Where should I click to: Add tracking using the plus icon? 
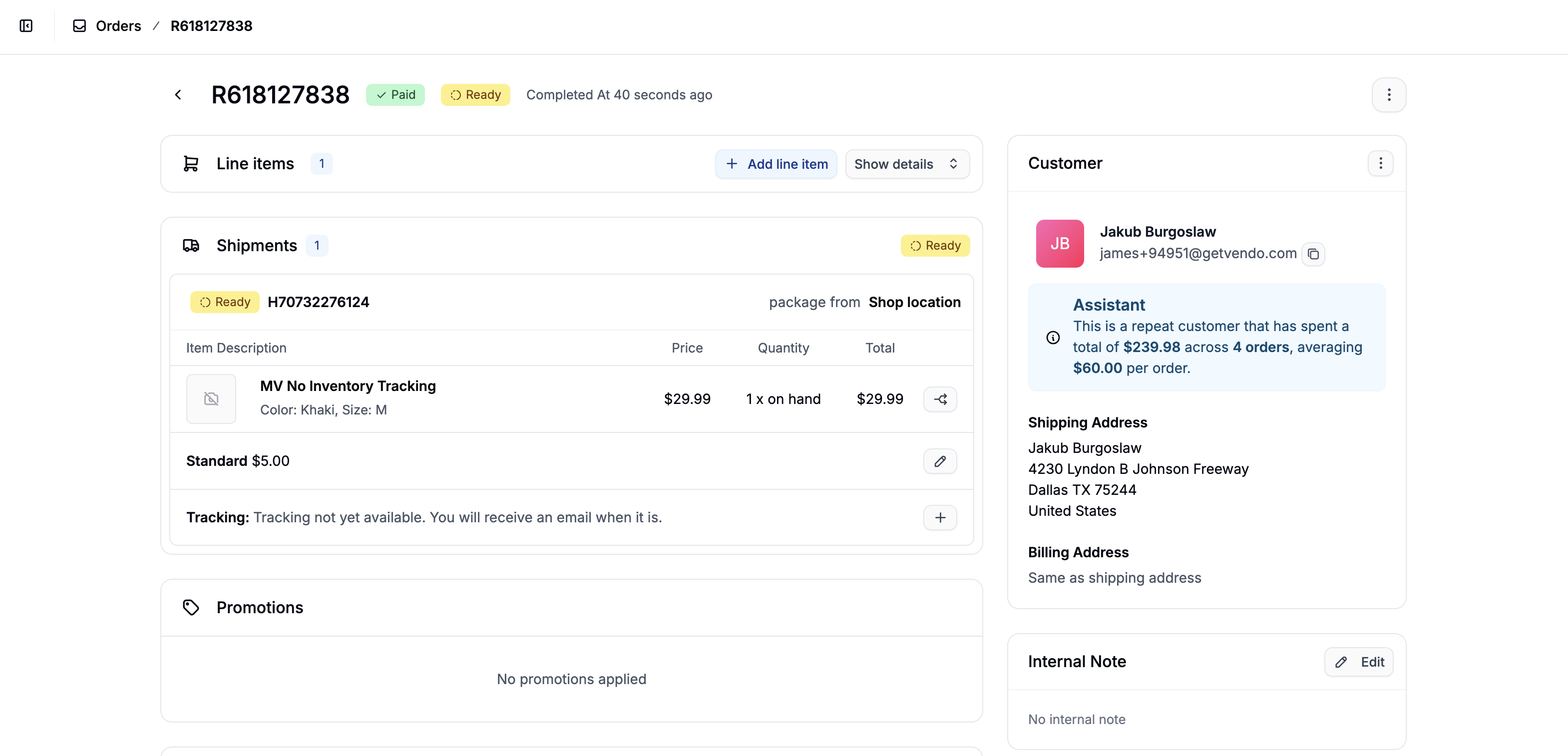pos(940,517)
